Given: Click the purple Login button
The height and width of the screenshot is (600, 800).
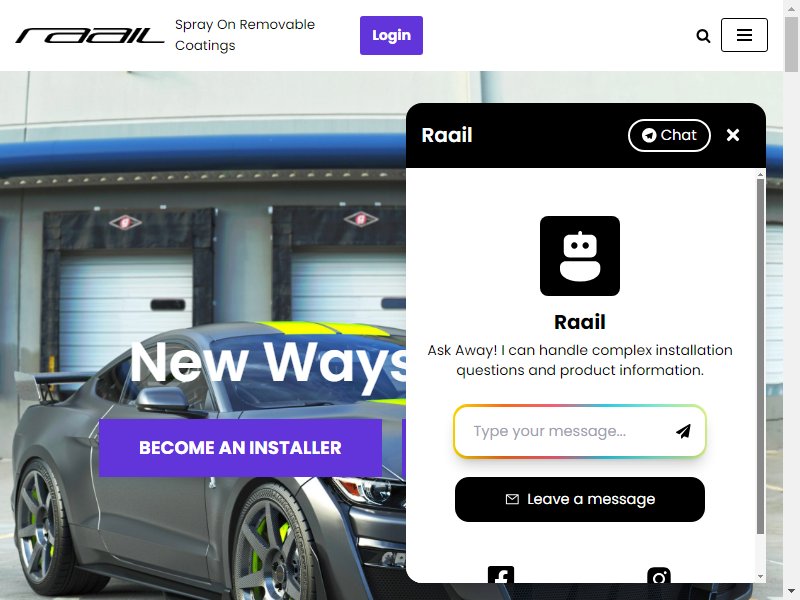Looking at the screenshot, I should [x=391, y=35].
